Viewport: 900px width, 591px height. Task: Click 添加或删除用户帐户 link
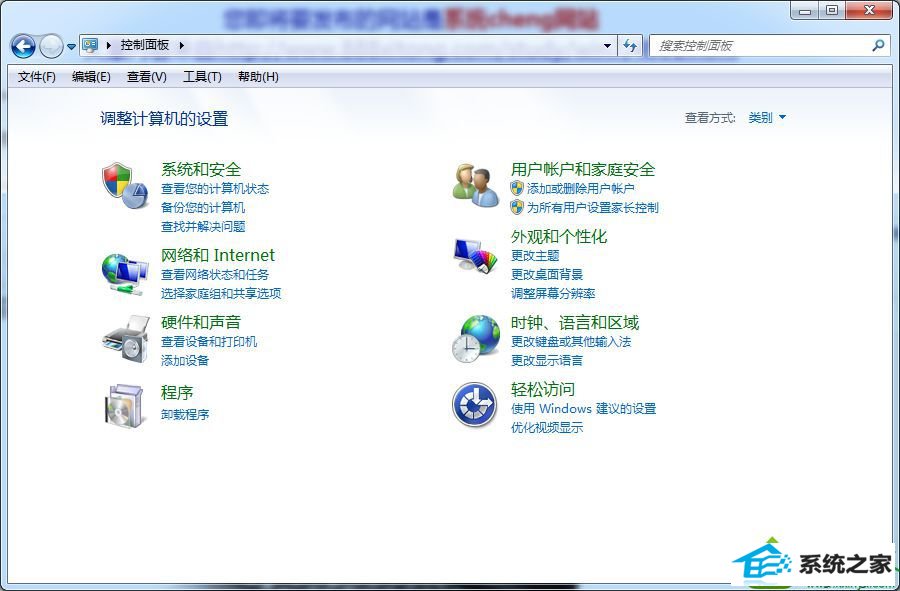(581, 189)
